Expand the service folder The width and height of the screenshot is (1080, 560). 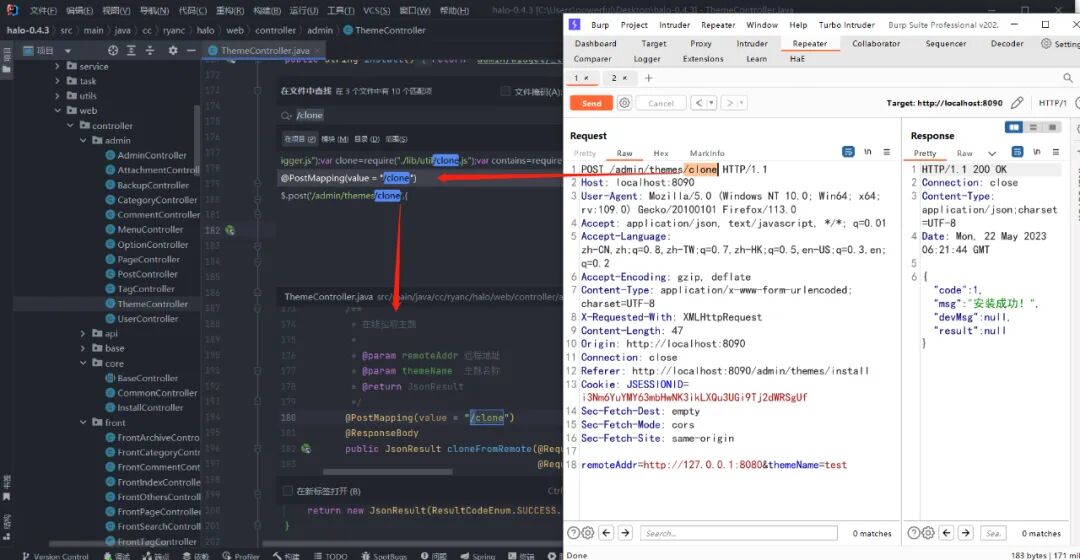point(57,66)
